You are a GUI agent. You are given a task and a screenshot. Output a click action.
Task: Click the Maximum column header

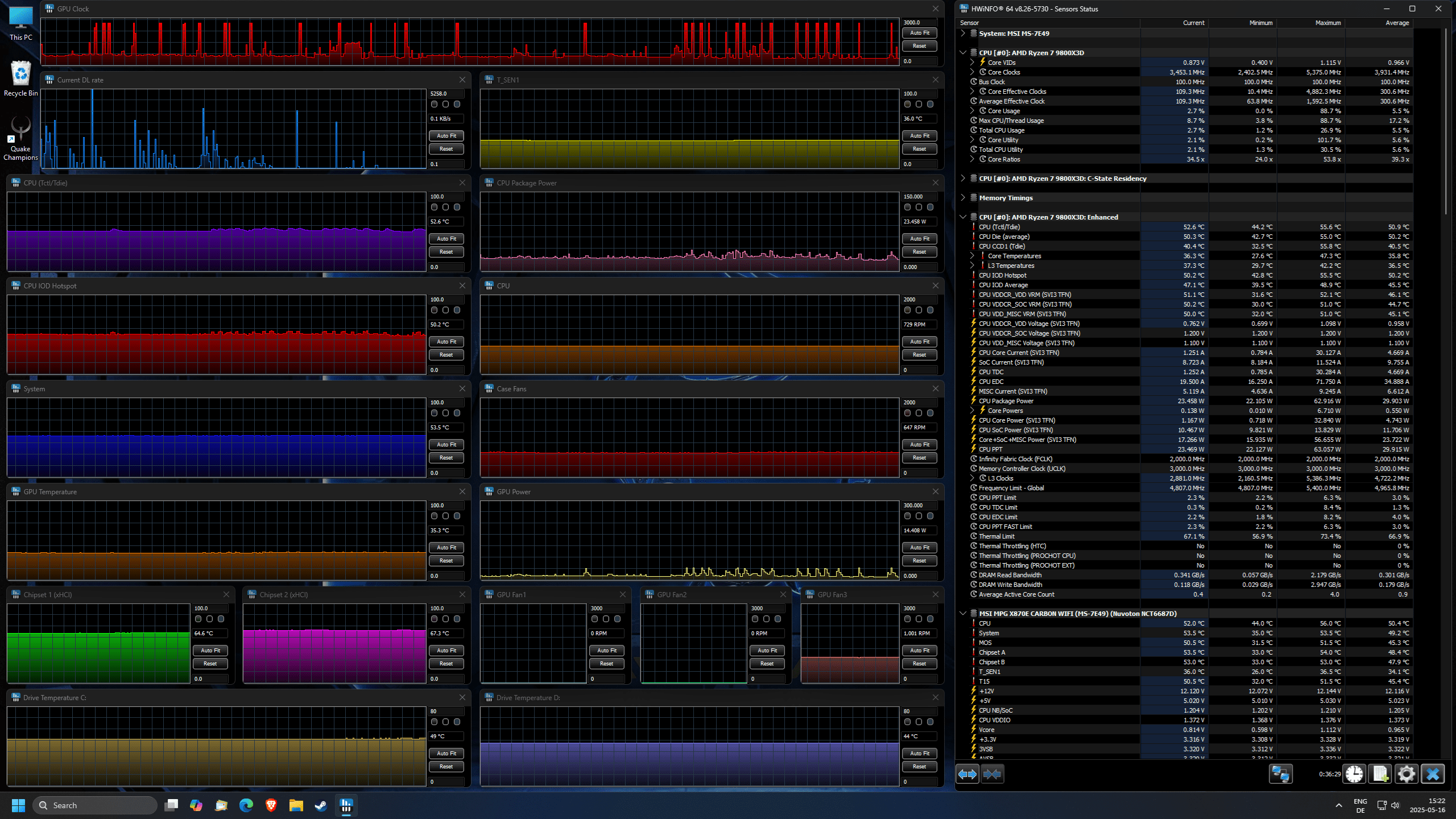[x=1327, y=23]
